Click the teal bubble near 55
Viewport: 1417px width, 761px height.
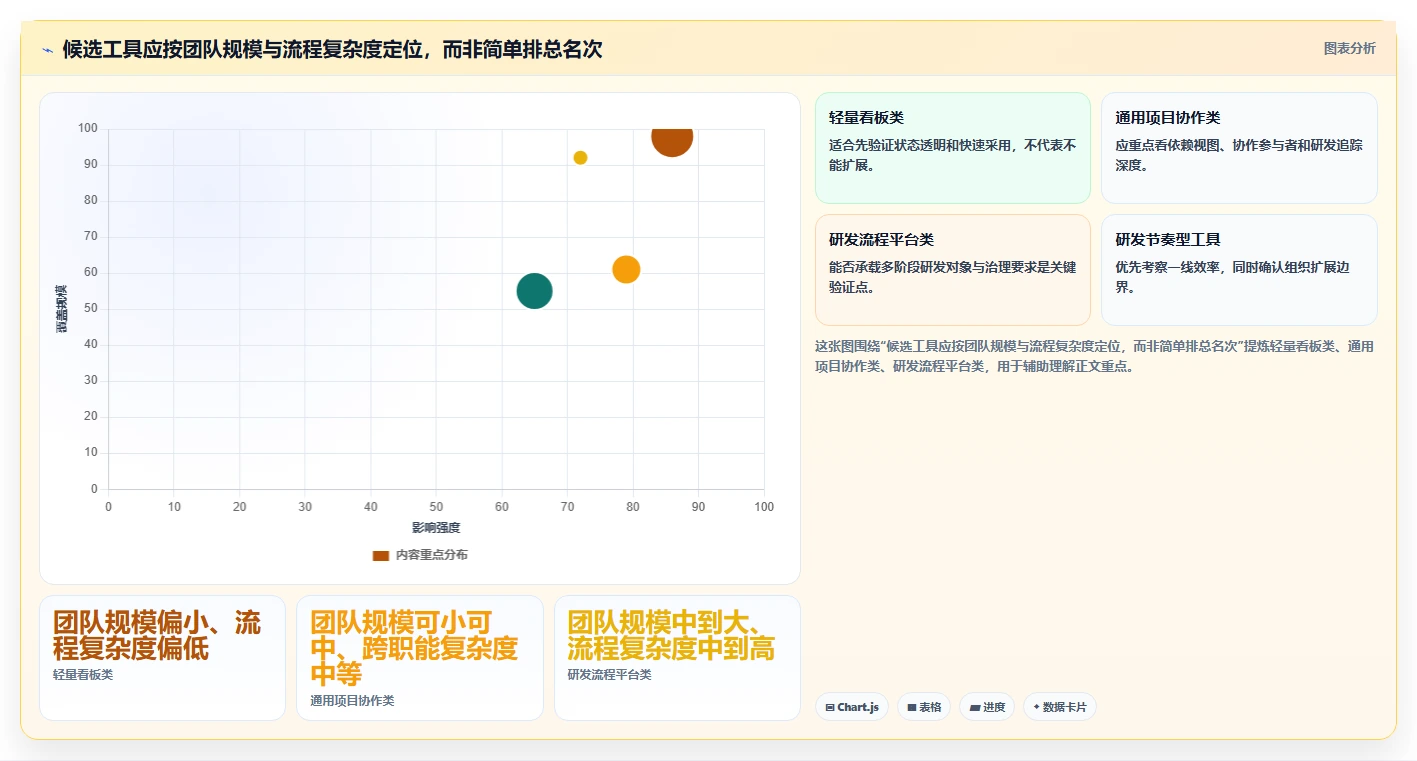pos(535,291)
